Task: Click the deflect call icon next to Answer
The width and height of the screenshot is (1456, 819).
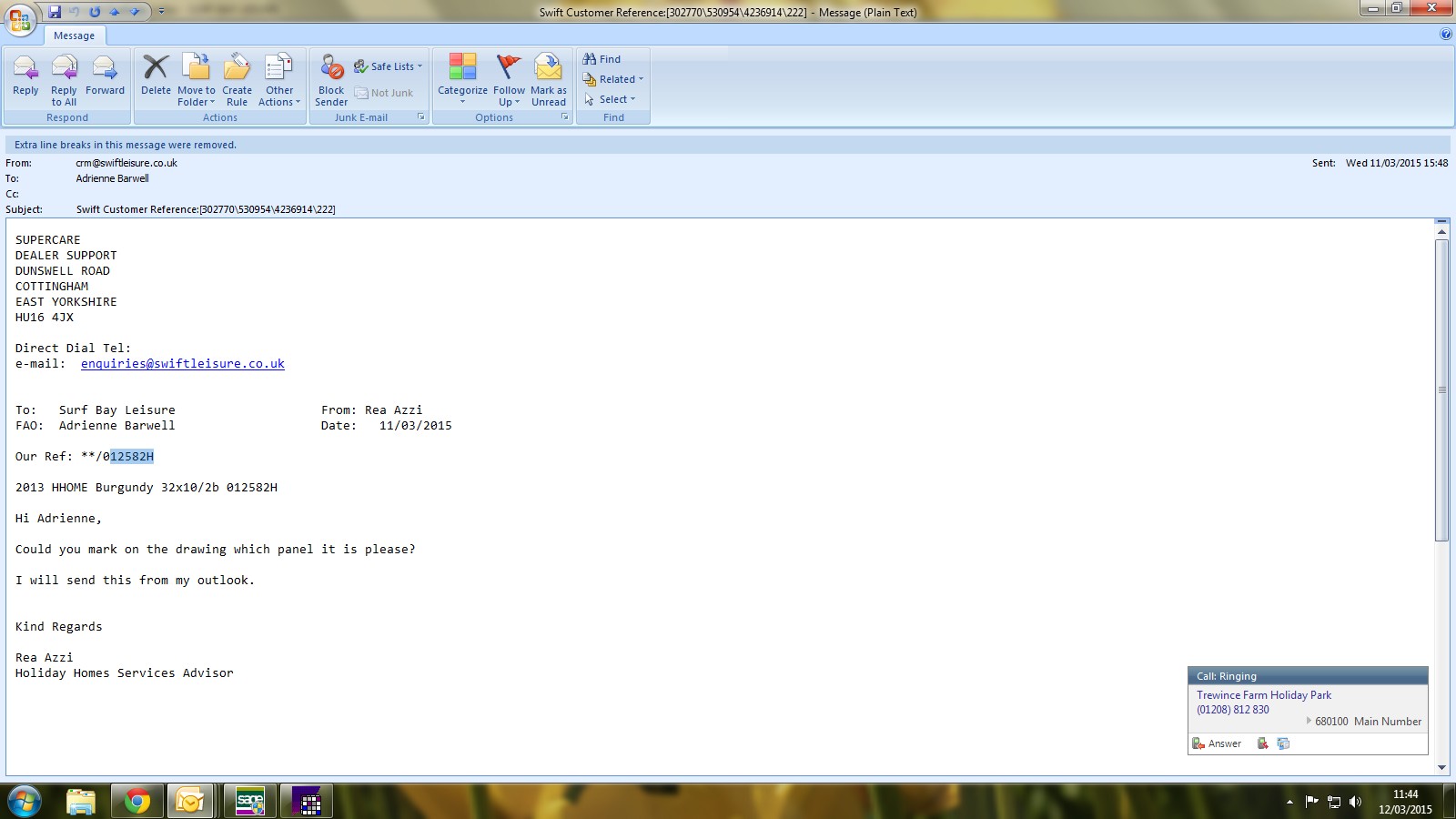Action: [1262, 743]
